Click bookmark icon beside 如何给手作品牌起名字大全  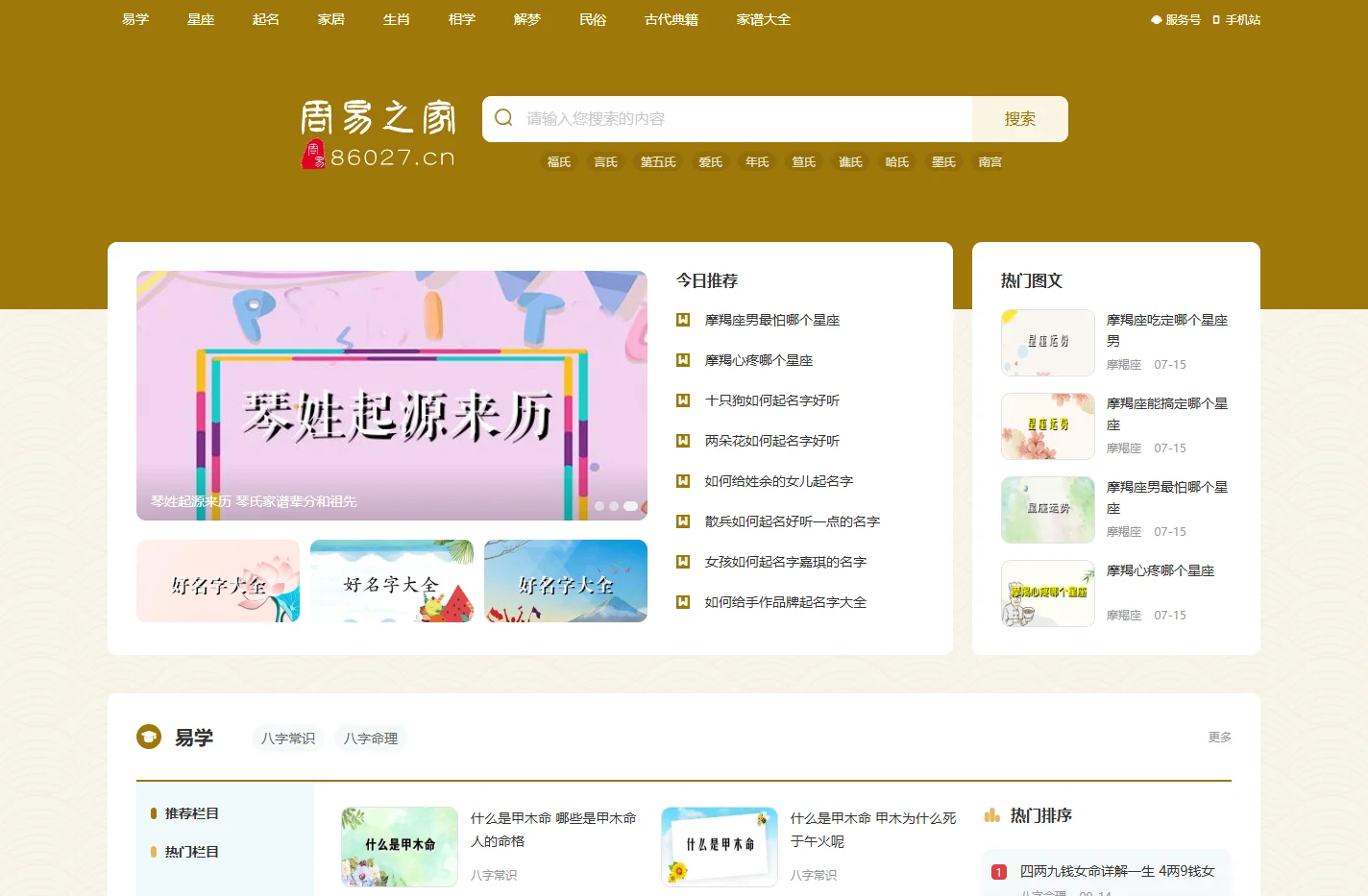[x=683, y=602]
